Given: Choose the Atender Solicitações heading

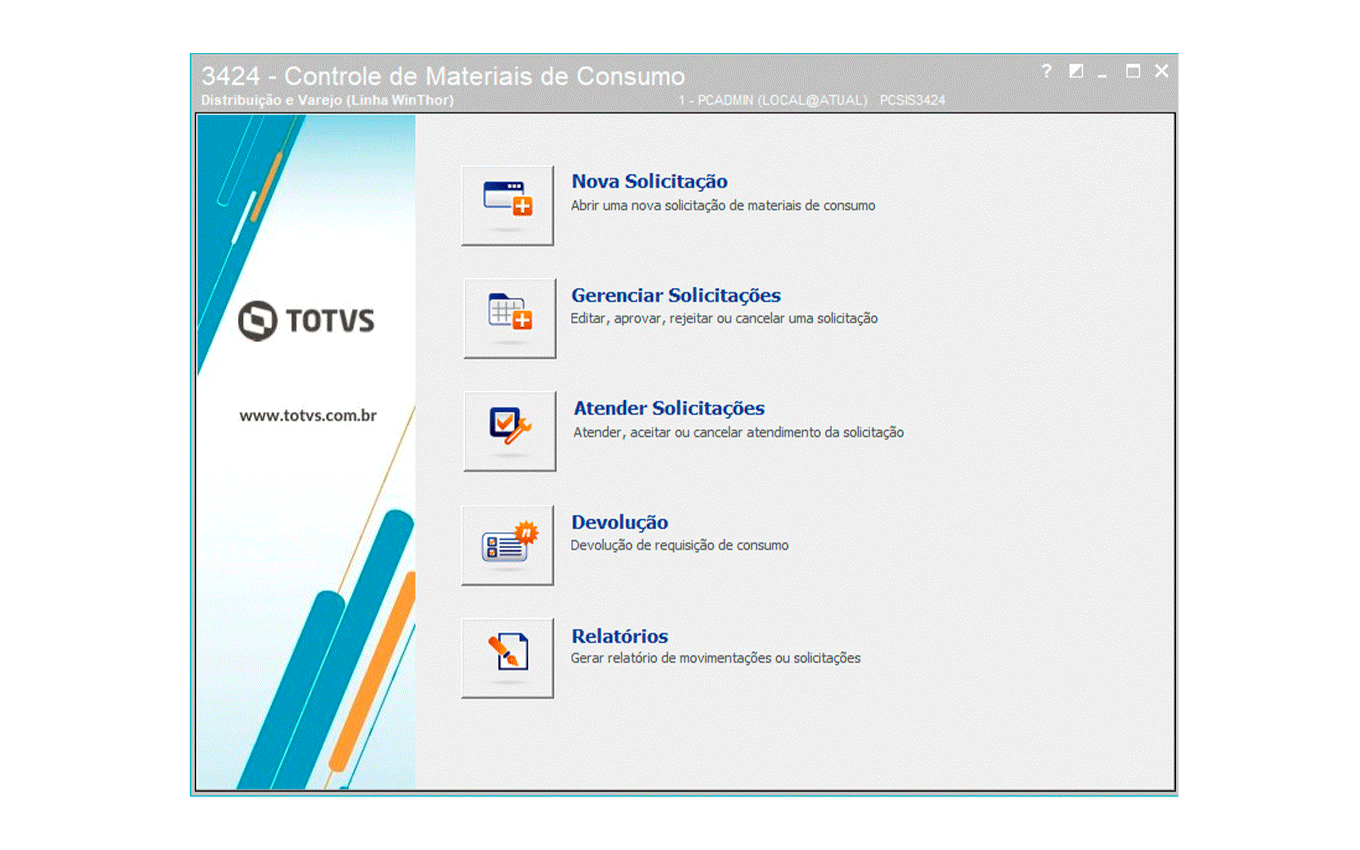Looking at the screenshot, I should coord(669,409).
